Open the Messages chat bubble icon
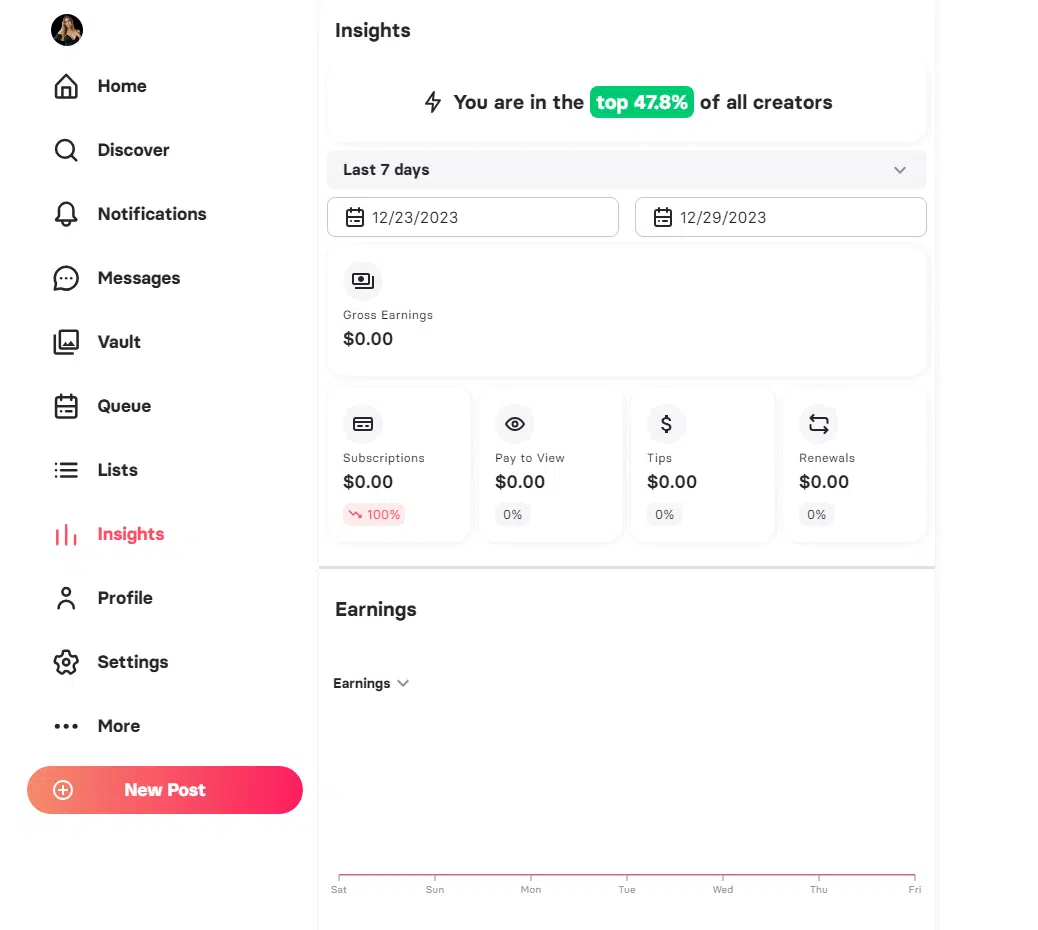Image resolution: width=1038 pixels, height=930 pixels. click(66, 278)
